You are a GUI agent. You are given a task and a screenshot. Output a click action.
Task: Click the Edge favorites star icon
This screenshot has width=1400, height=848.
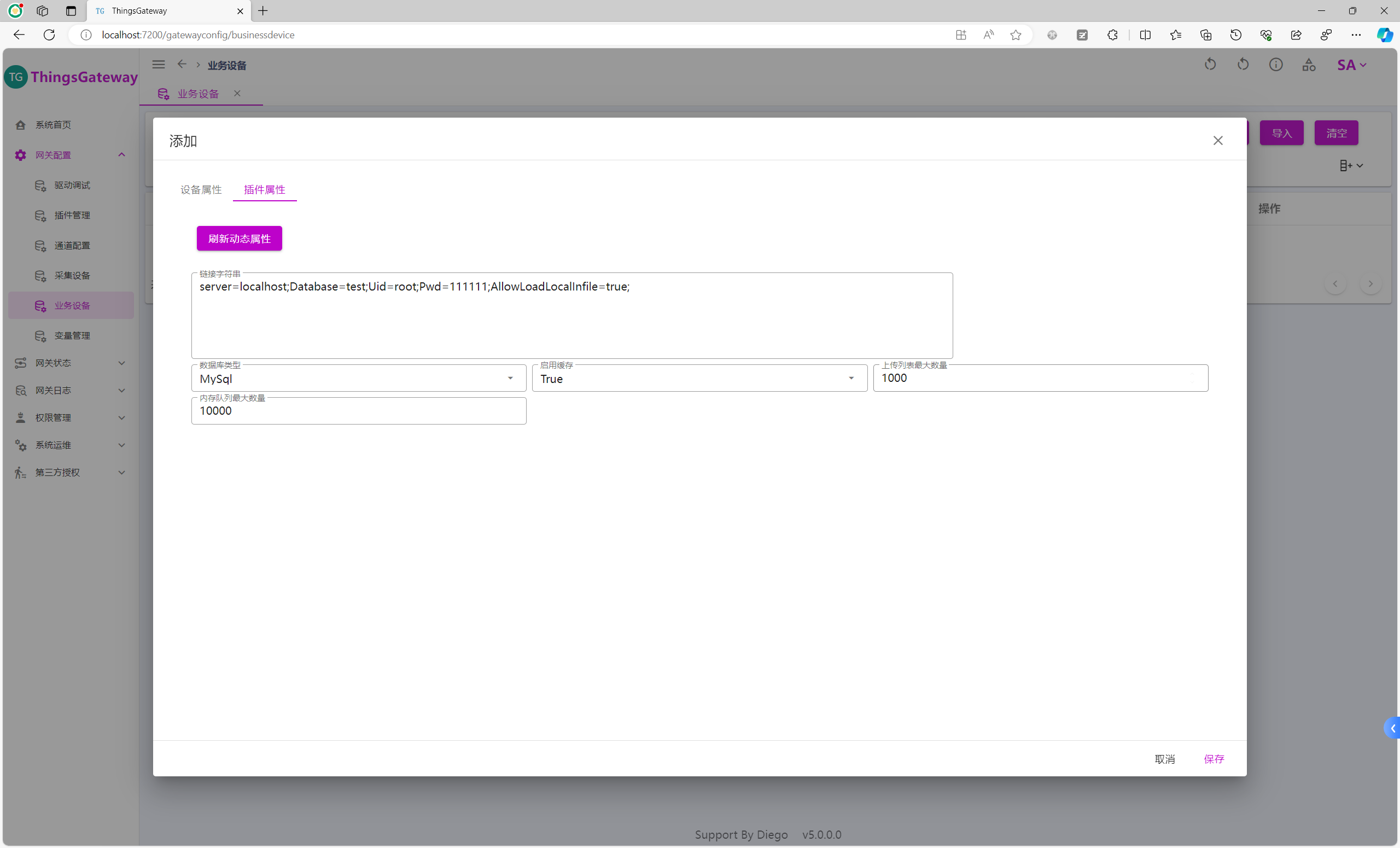point(1016,35)
